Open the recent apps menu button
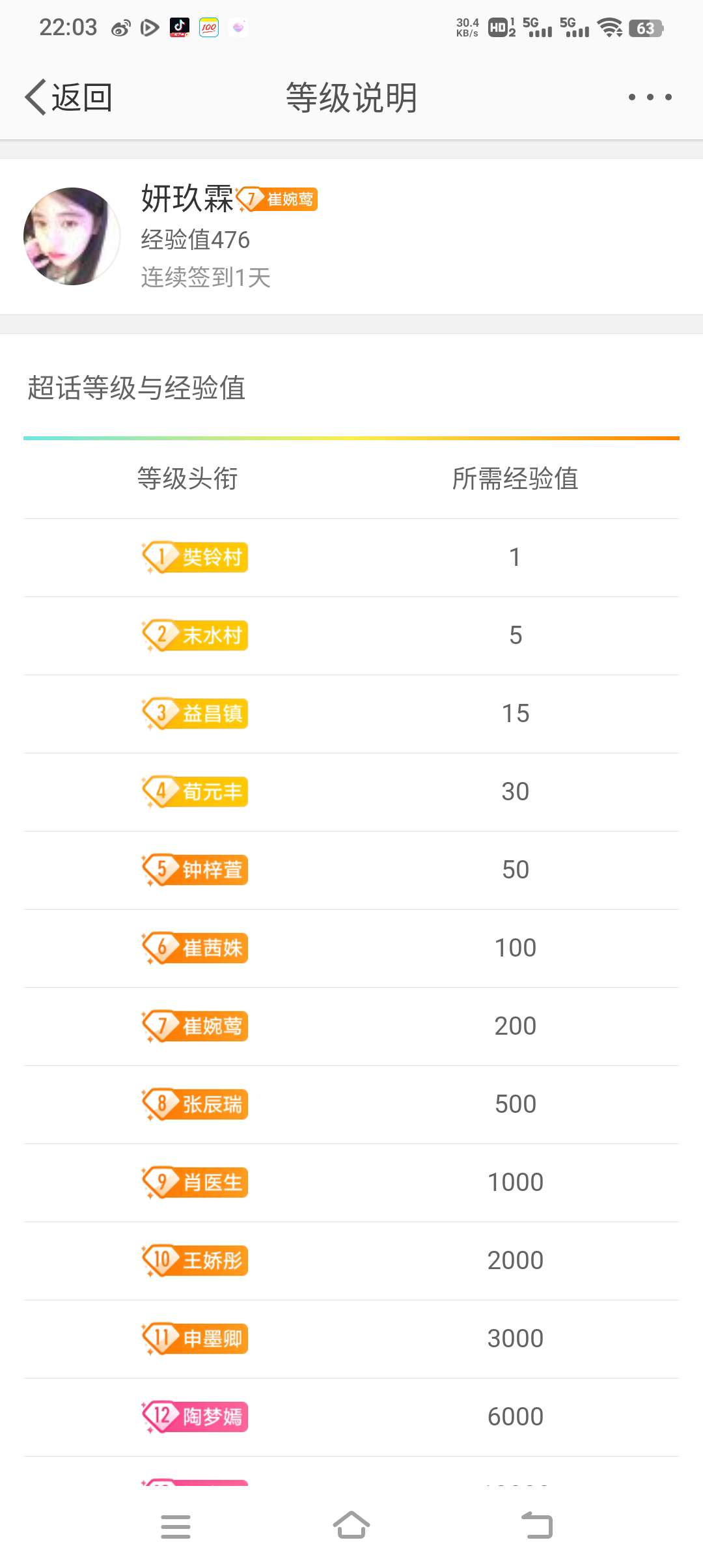The image size is (703, 1568). [x=176, y=1526]
